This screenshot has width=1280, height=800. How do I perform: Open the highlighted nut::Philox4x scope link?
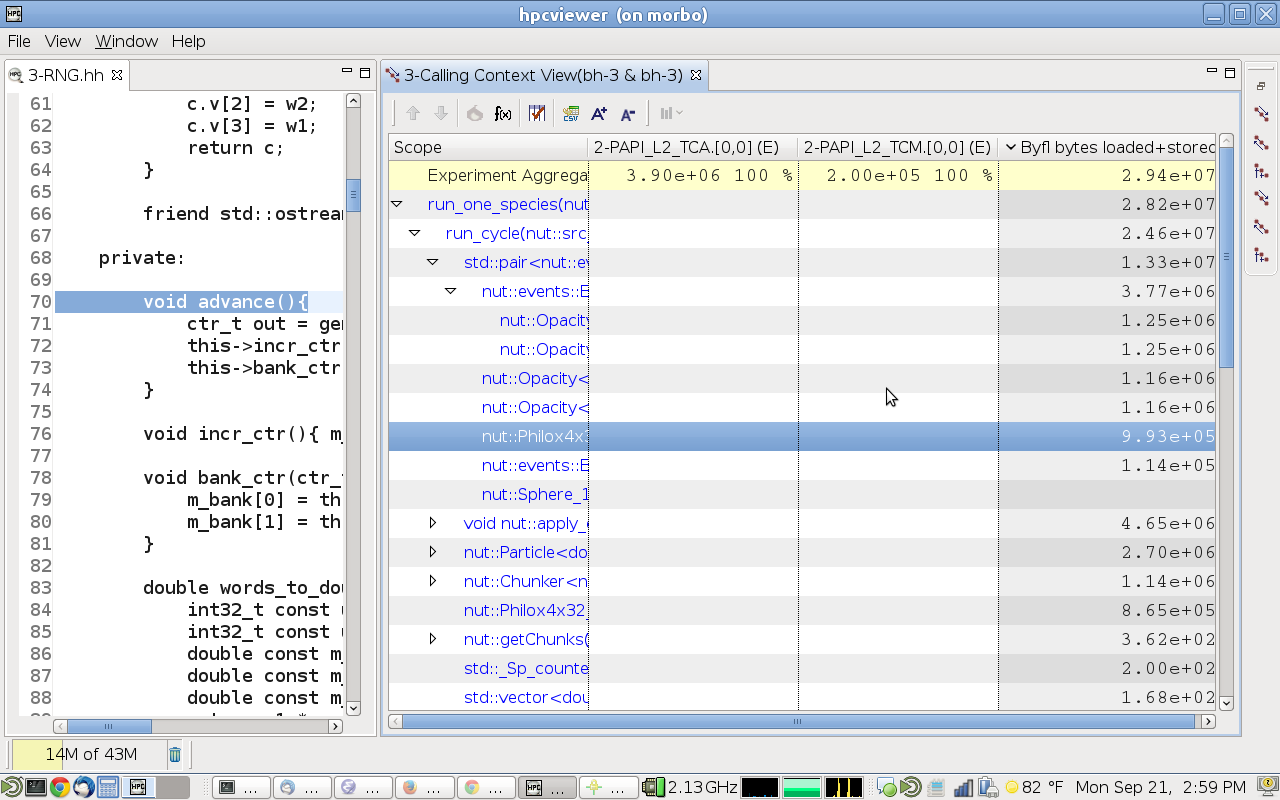[x=534, y=437]
